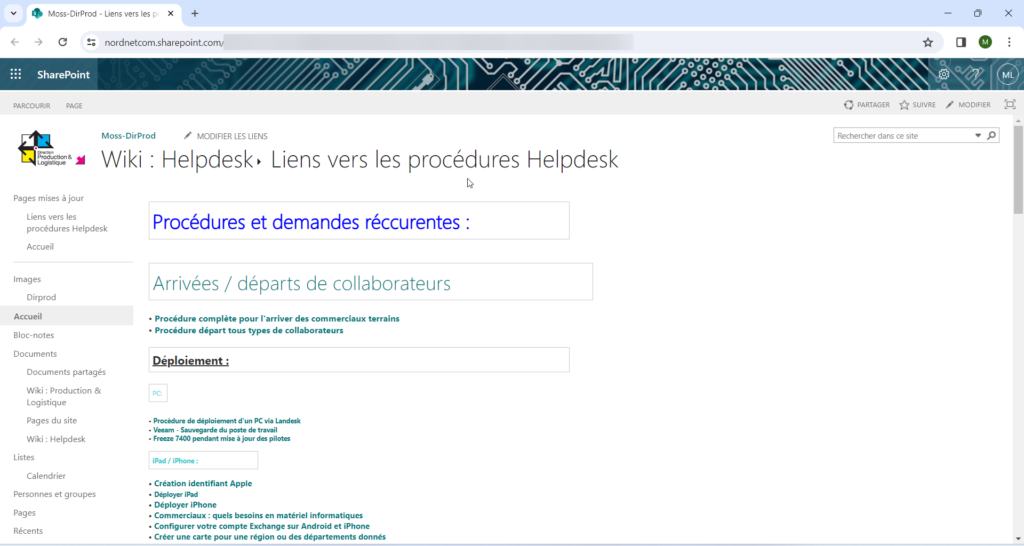Open Chrome's three-dot menu
This screenshot has height=546, width=1024.
1009,42
